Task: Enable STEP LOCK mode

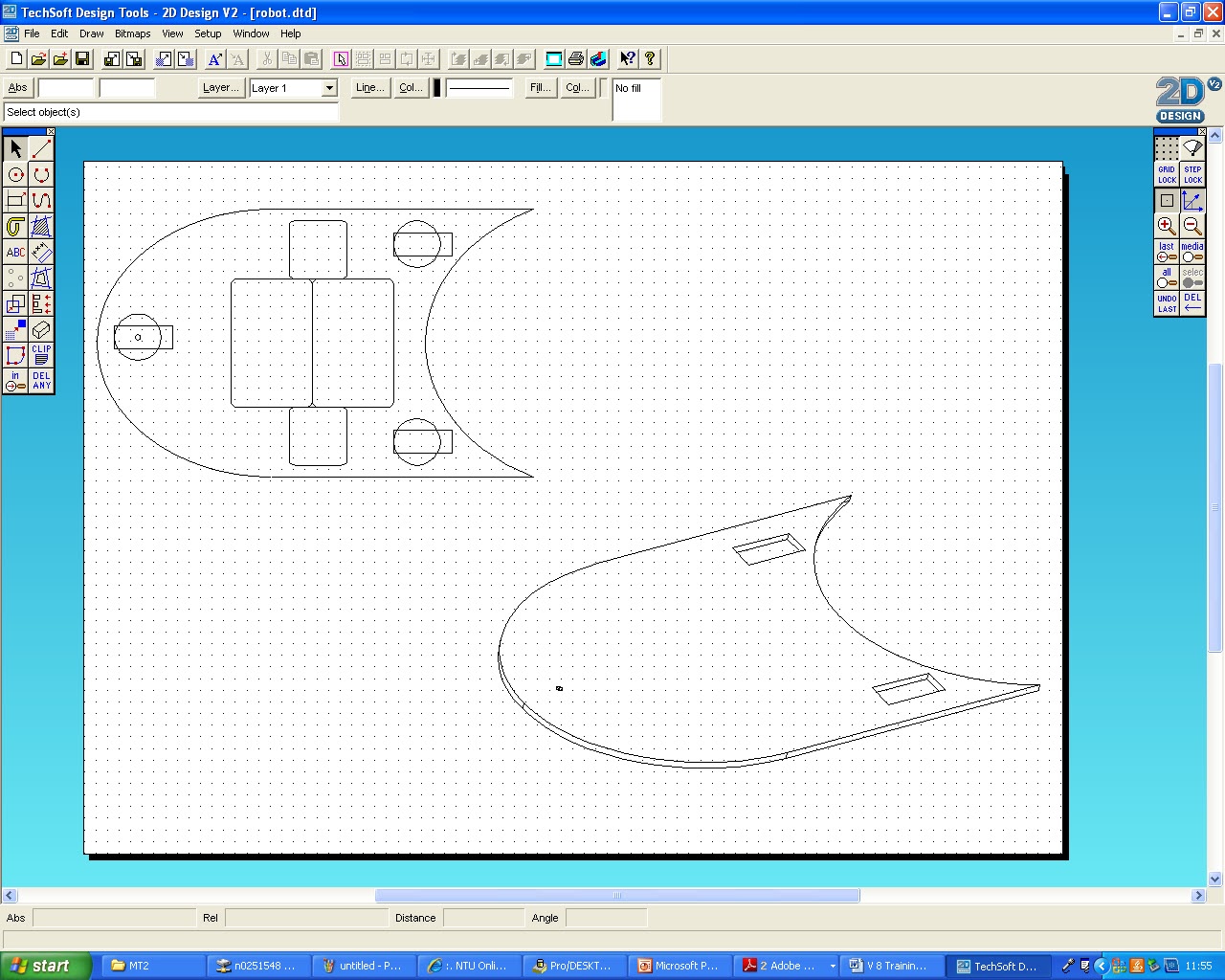Action: 1192,173
